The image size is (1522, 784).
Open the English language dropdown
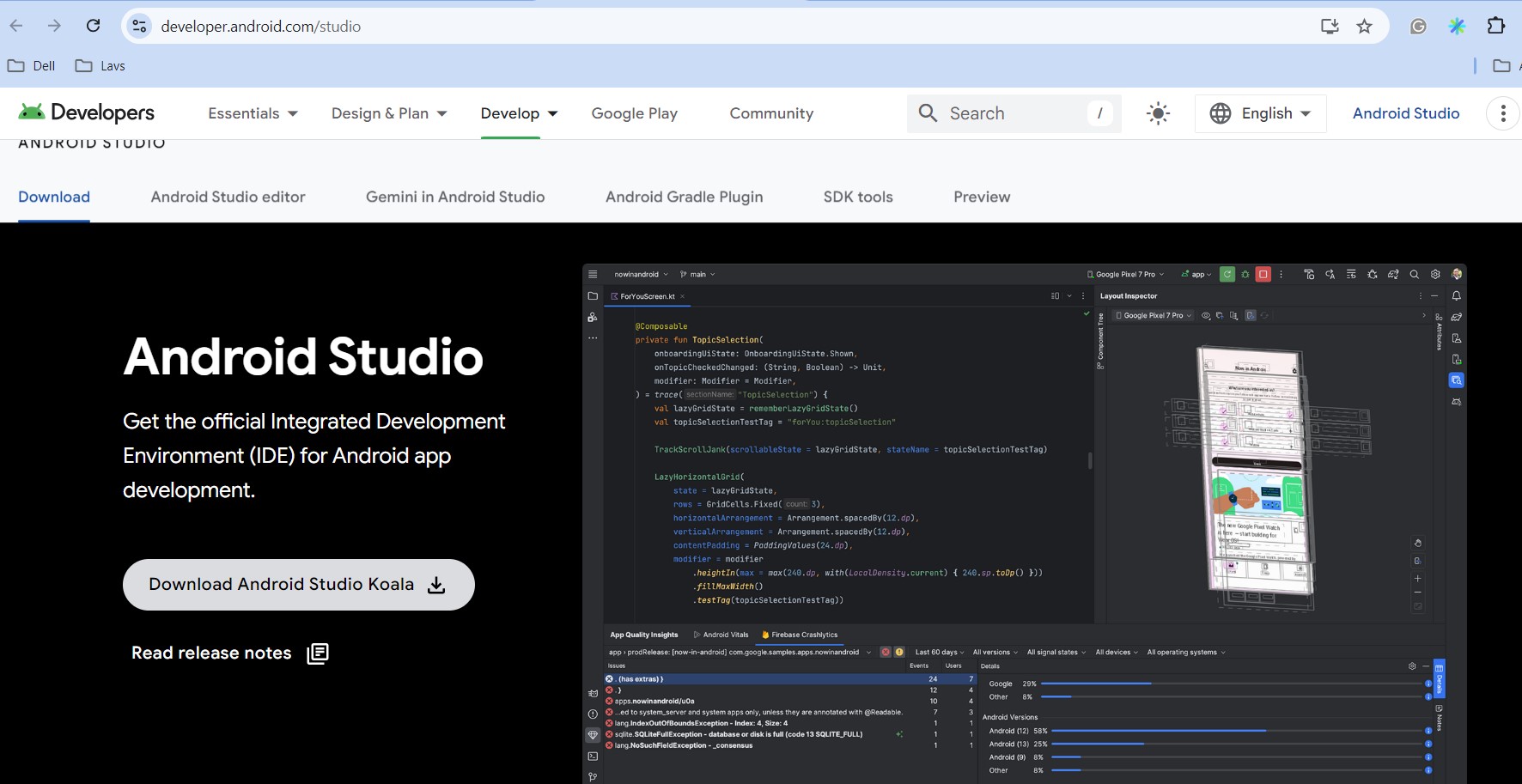coord(1260,113)
